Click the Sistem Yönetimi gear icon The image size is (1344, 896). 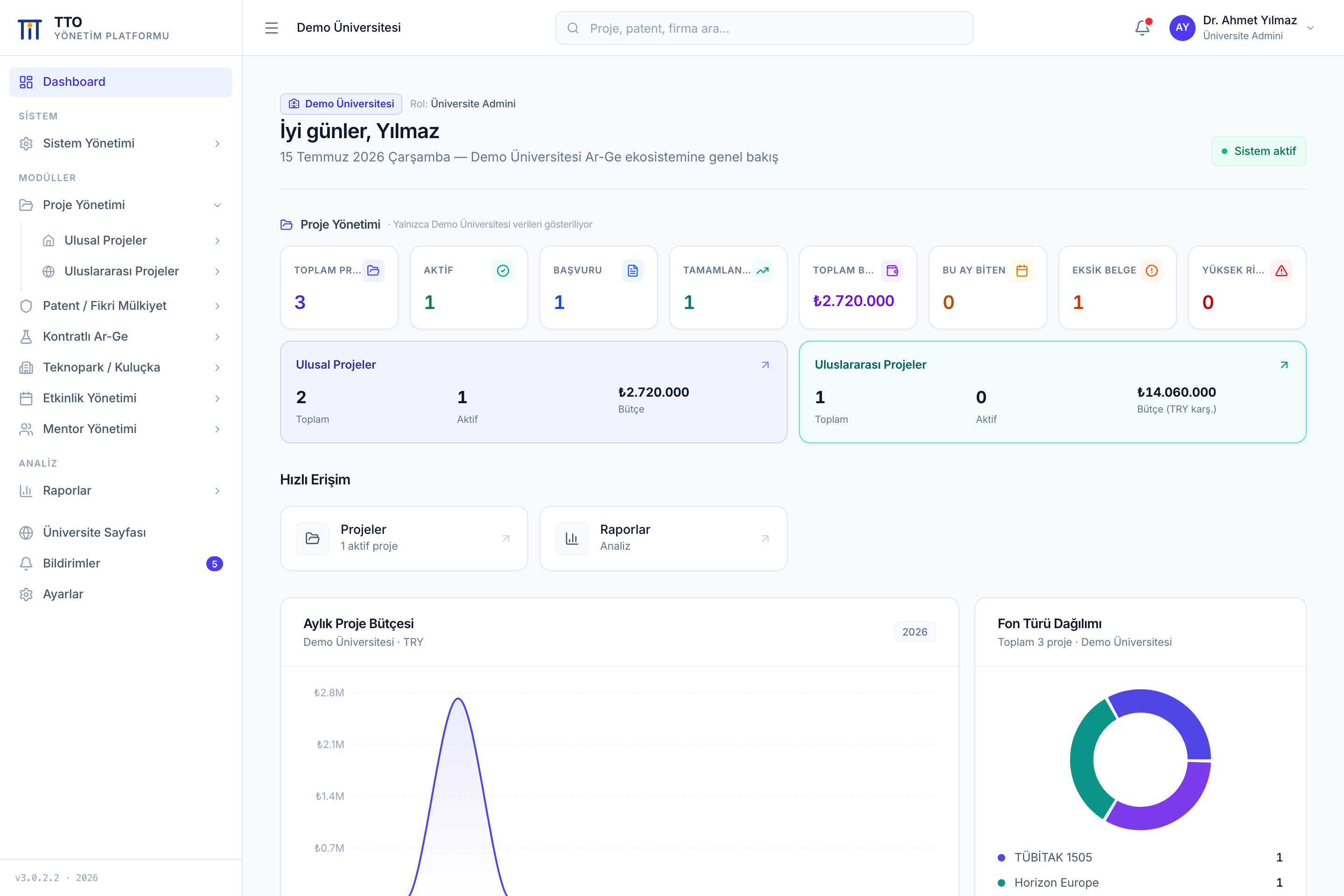pos(26,143)
